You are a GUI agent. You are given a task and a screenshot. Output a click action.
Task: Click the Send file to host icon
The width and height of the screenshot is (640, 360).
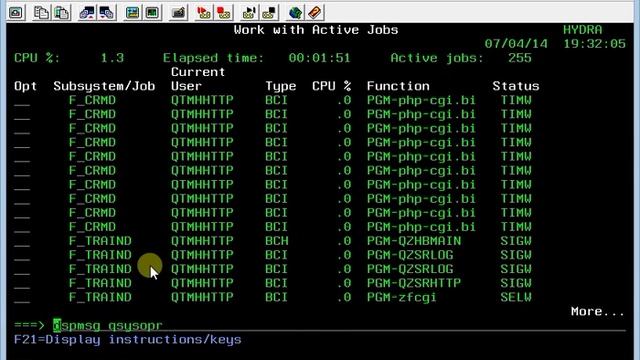click(87, 13)
